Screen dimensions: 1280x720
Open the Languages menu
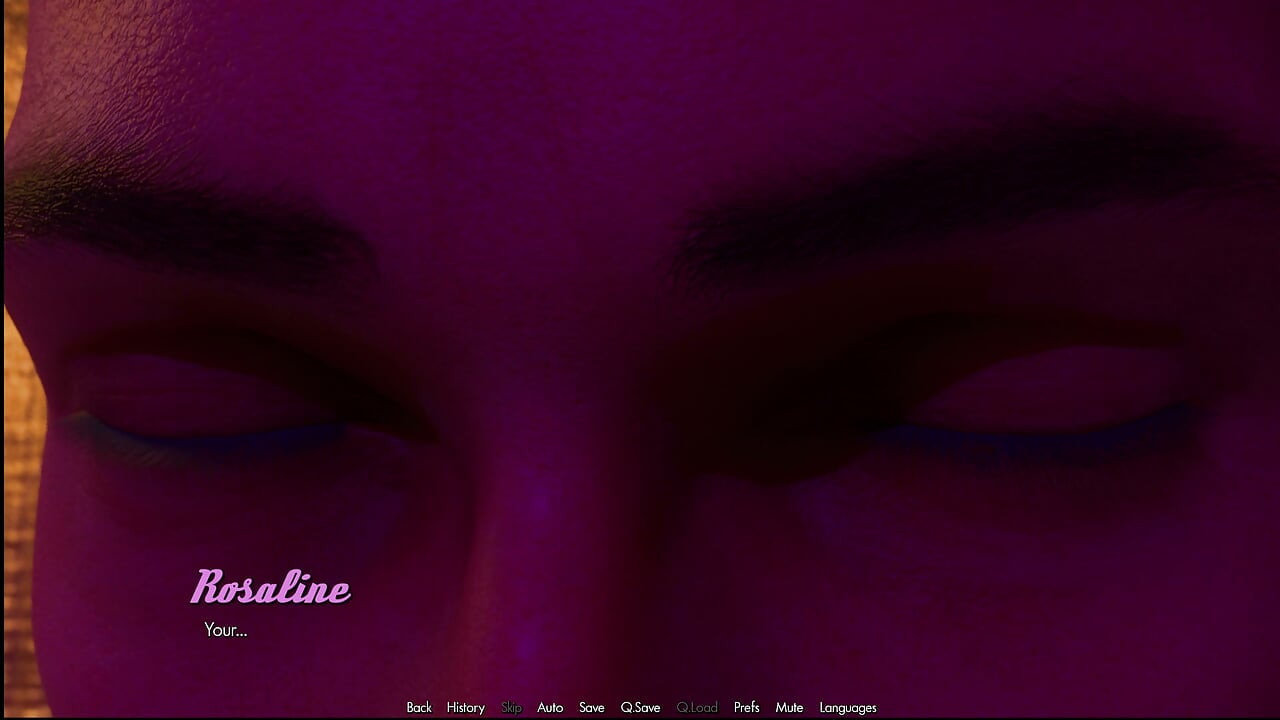848,707
